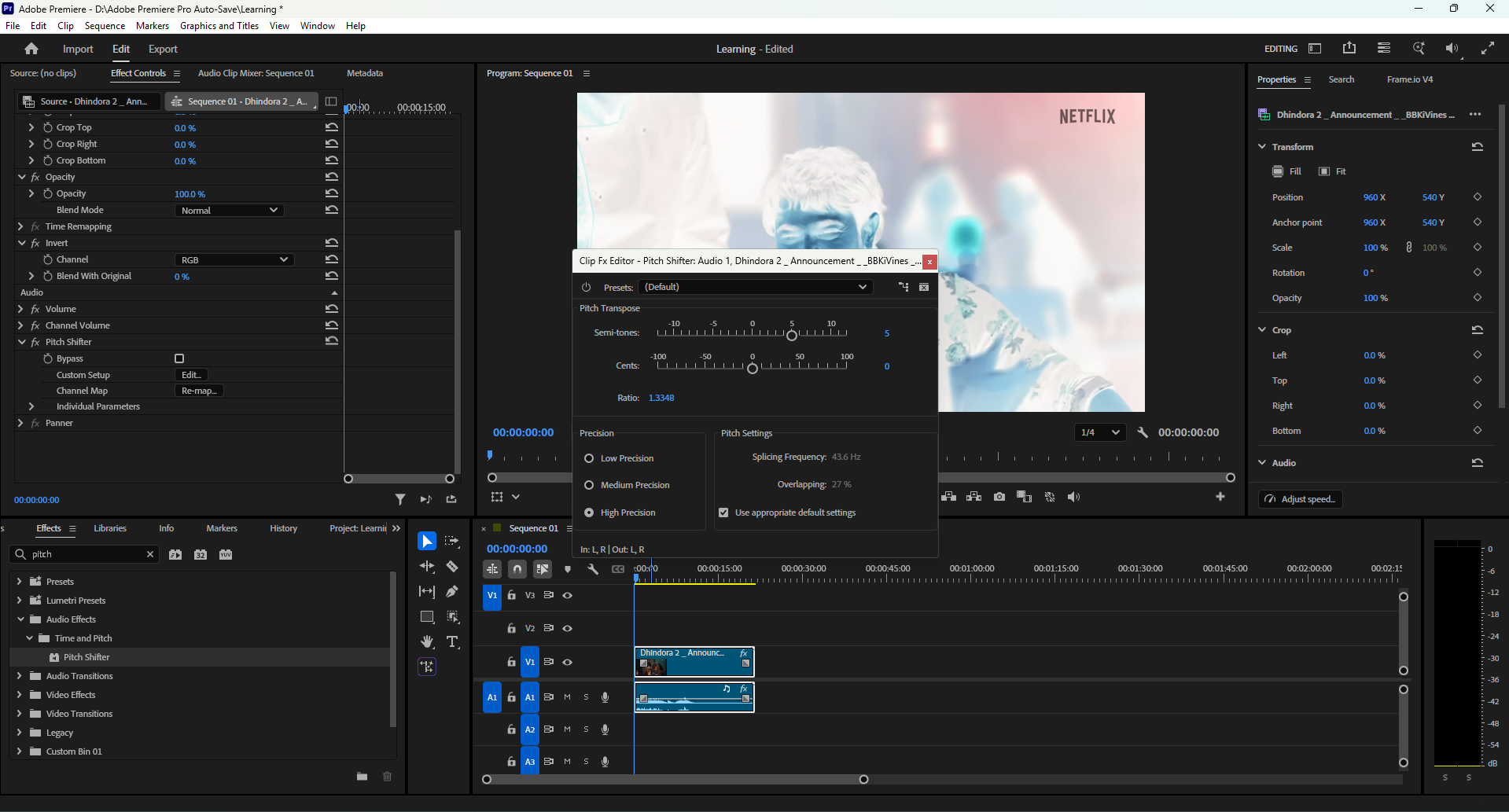Click the Re-map... button for Channel Map
Viewport: 1509px width, 812px height.
click(199, 391)
